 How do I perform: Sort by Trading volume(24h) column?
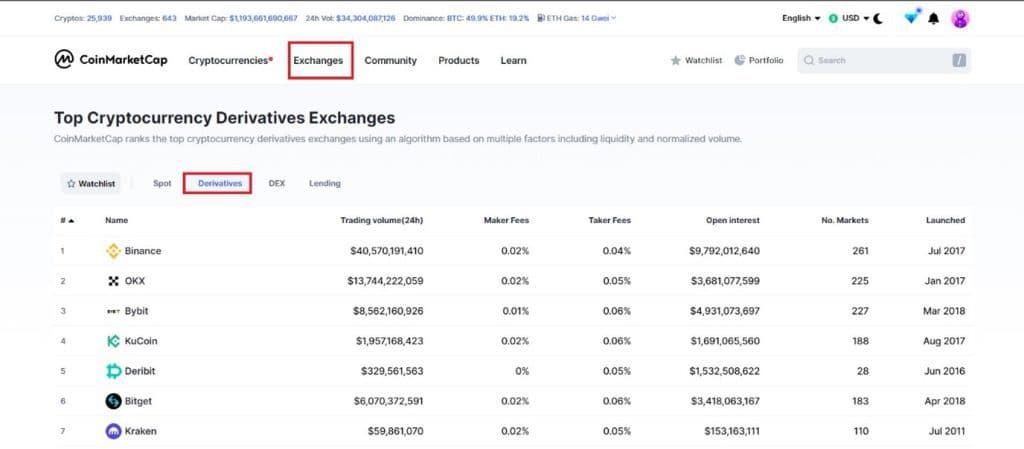click(381, 221)
